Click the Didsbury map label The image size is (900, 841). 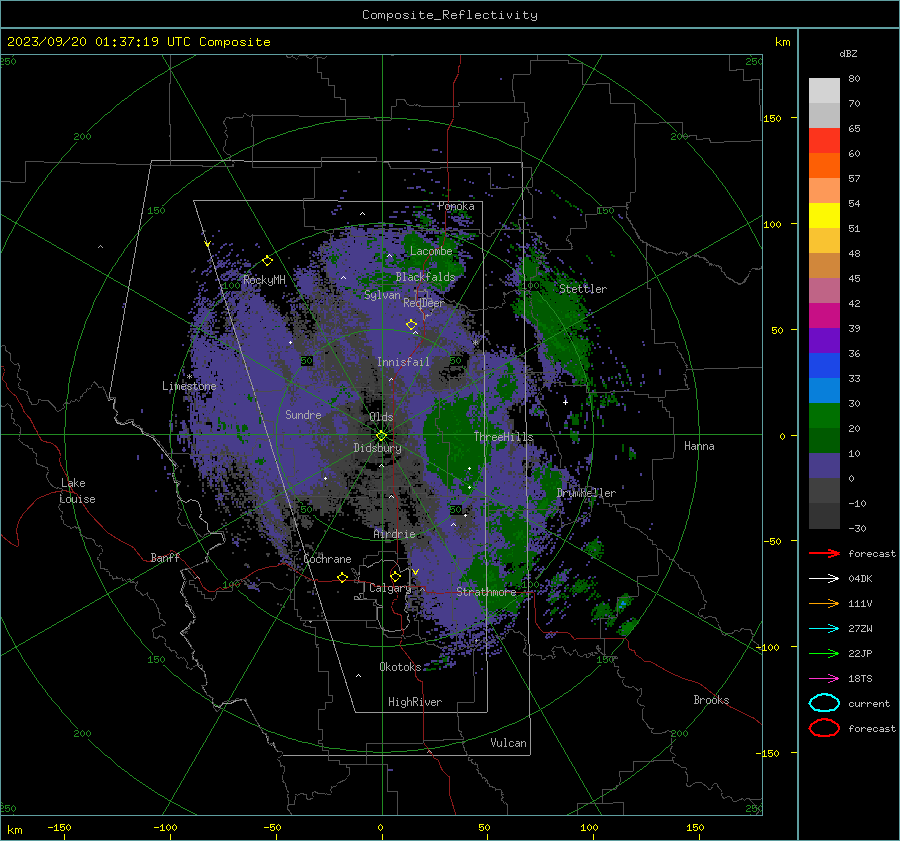pyautogui.click(x=377, y=448)
